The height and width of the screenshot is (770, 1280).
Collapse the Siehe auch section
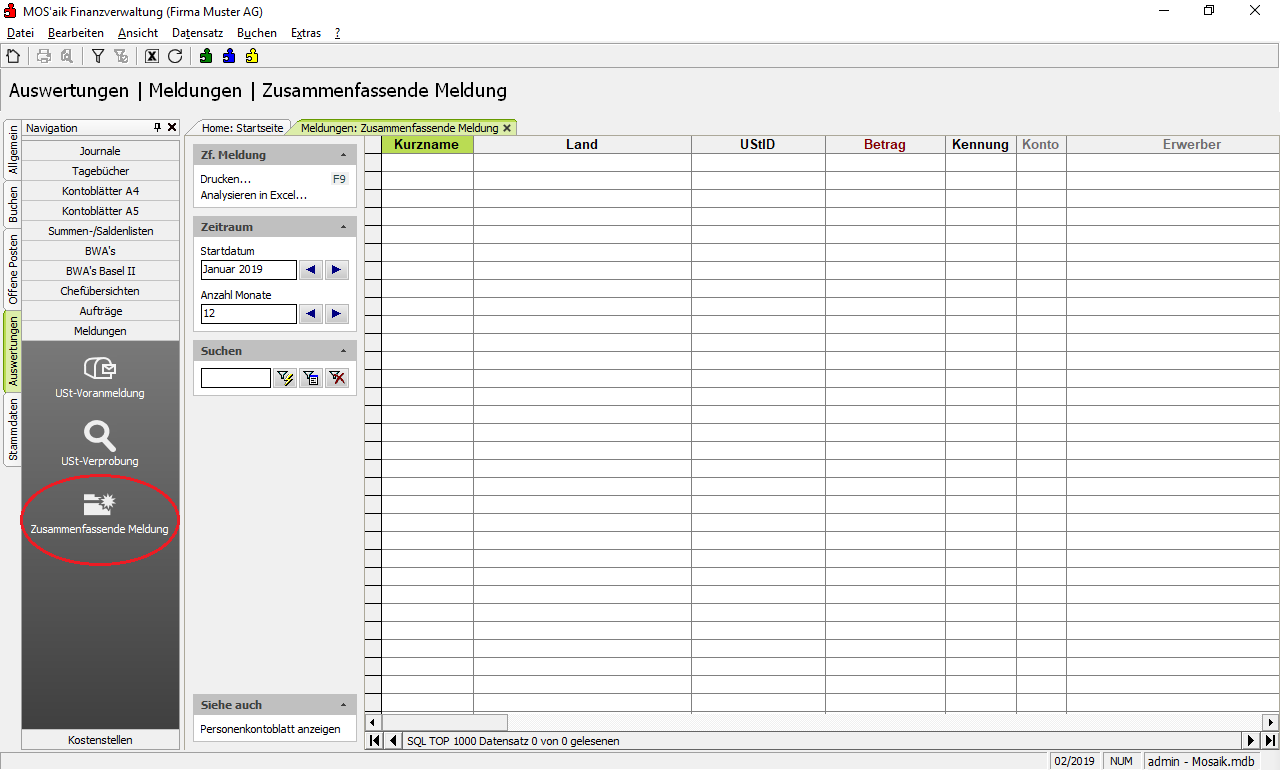click(x=343, y=706)
